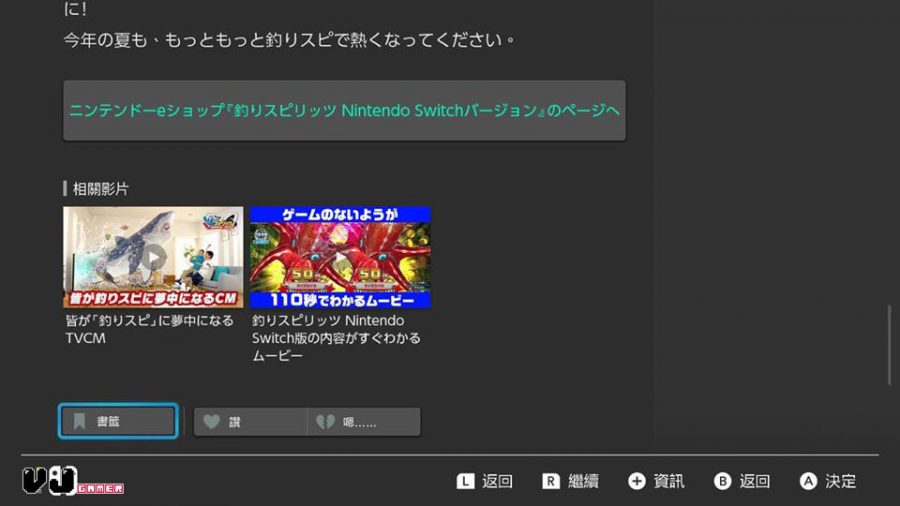Image resolution: width=900 pixels, height=506 pixels.
Task: Play the 皆が釣りスピに夢中になるCM video thumbnail
Action: click(153, 257)
